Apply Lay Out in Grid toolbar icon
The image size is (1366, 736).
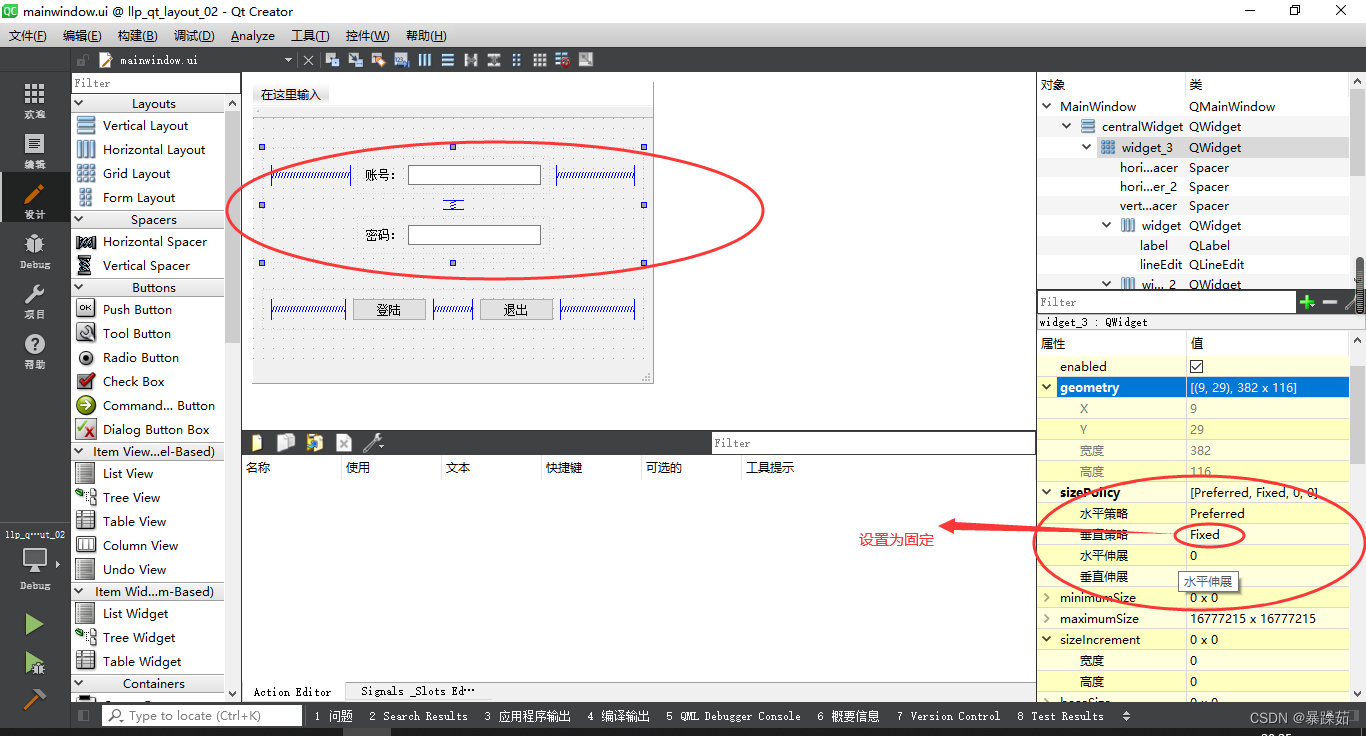coord(540,60)
